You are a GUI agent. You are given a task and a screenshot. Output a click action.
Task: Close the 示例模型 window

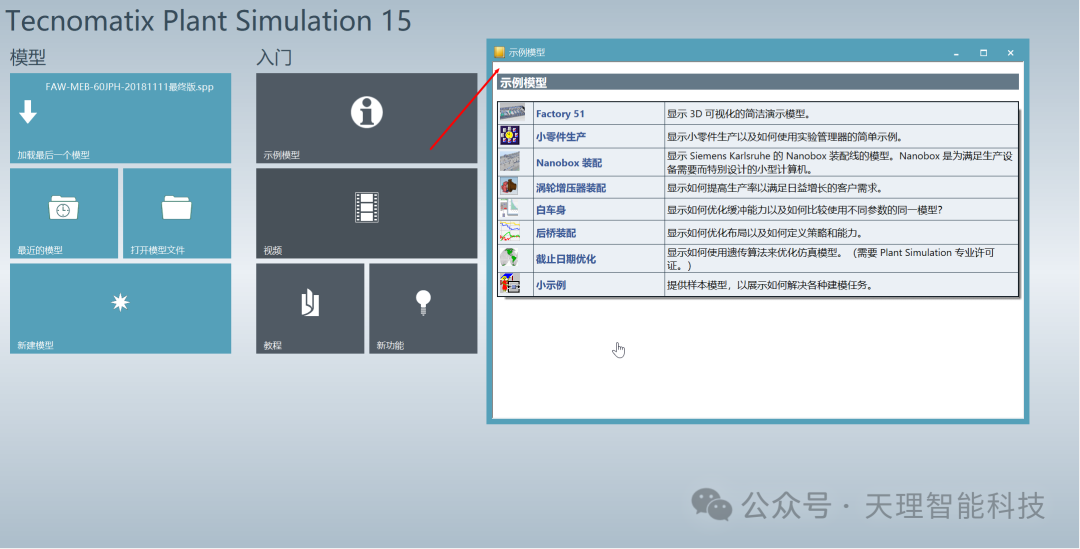tap(1010, 53)
